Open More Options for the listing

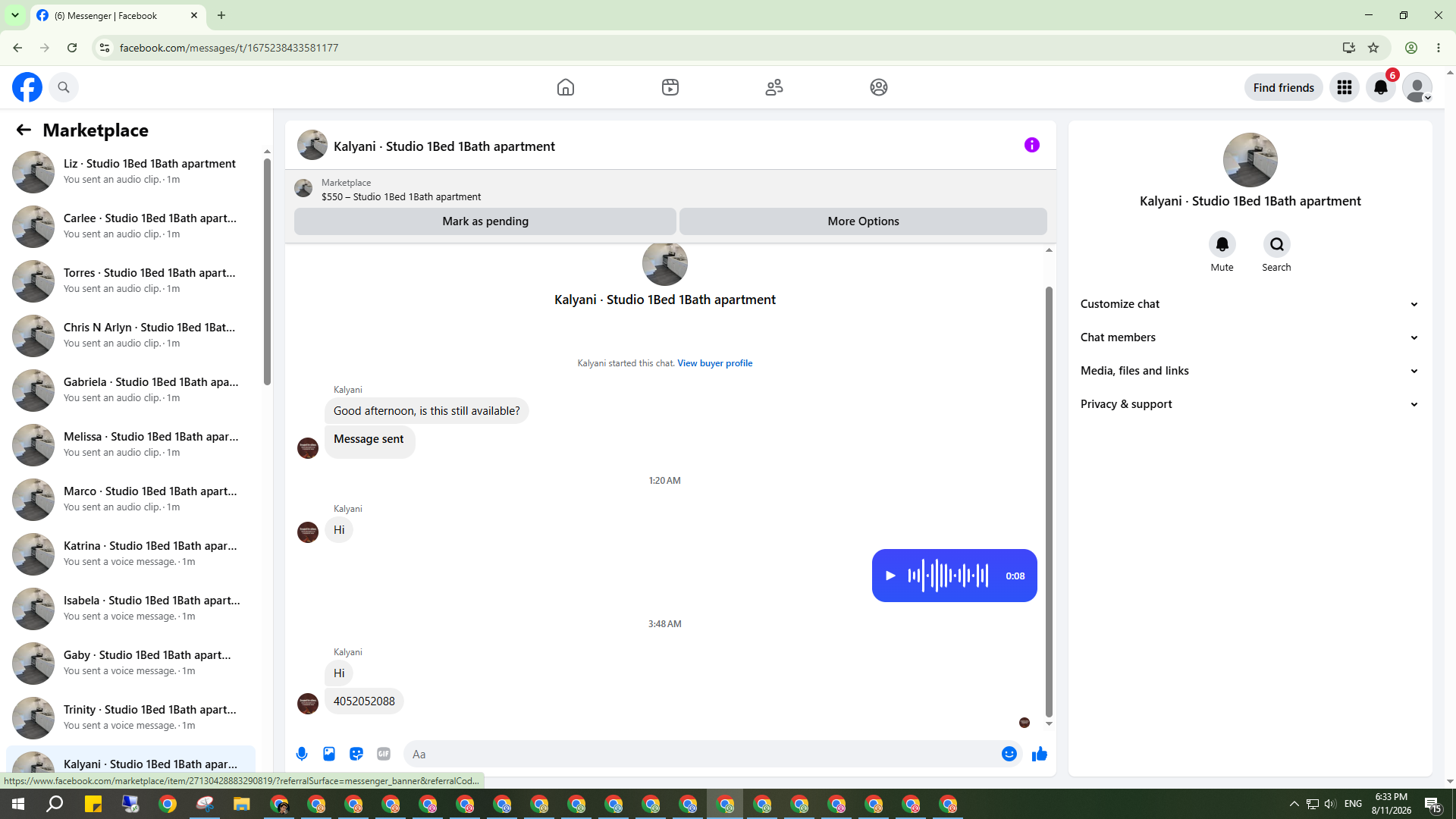[x=863, y=221]
